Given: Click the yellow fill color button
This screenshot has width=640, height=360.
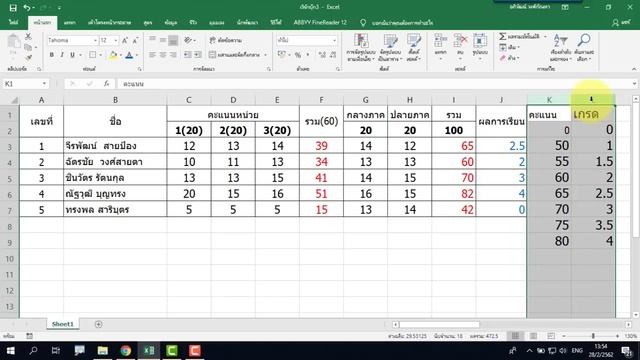Looking at the screenshot, I should tap(113, 55).
